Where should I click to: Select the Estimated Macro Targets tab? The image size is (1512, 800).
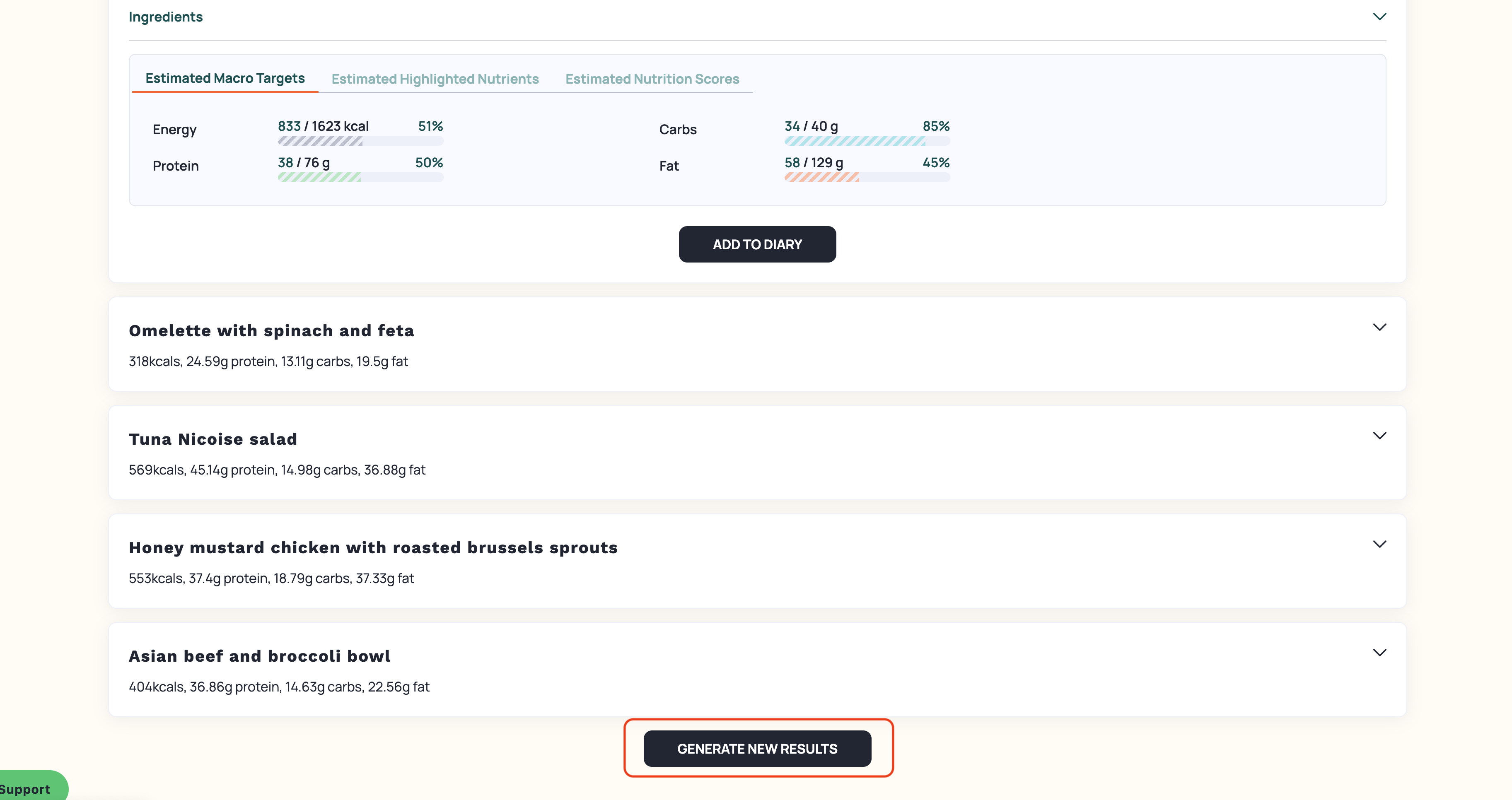tap(225, 78)
